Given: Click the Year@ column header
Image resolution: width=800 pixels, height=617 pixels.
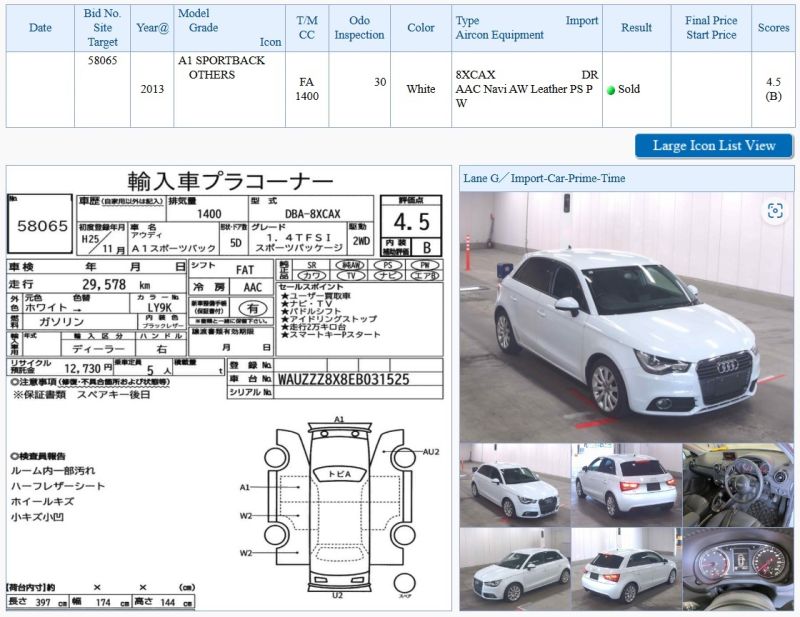Looking at the screenshot, I should [152, 28].
